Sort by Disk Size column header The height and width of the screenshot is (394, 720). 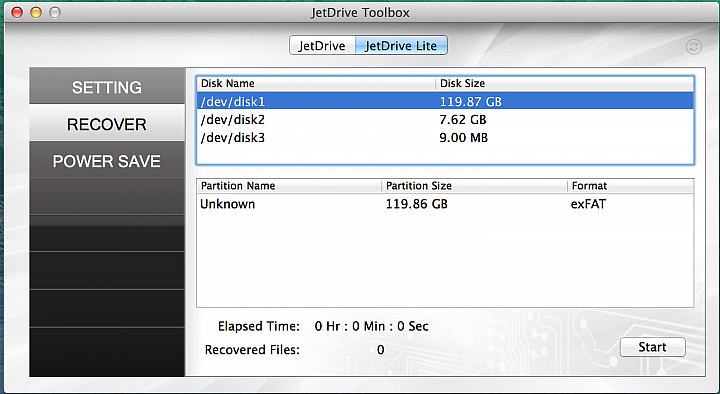(564, 83)
